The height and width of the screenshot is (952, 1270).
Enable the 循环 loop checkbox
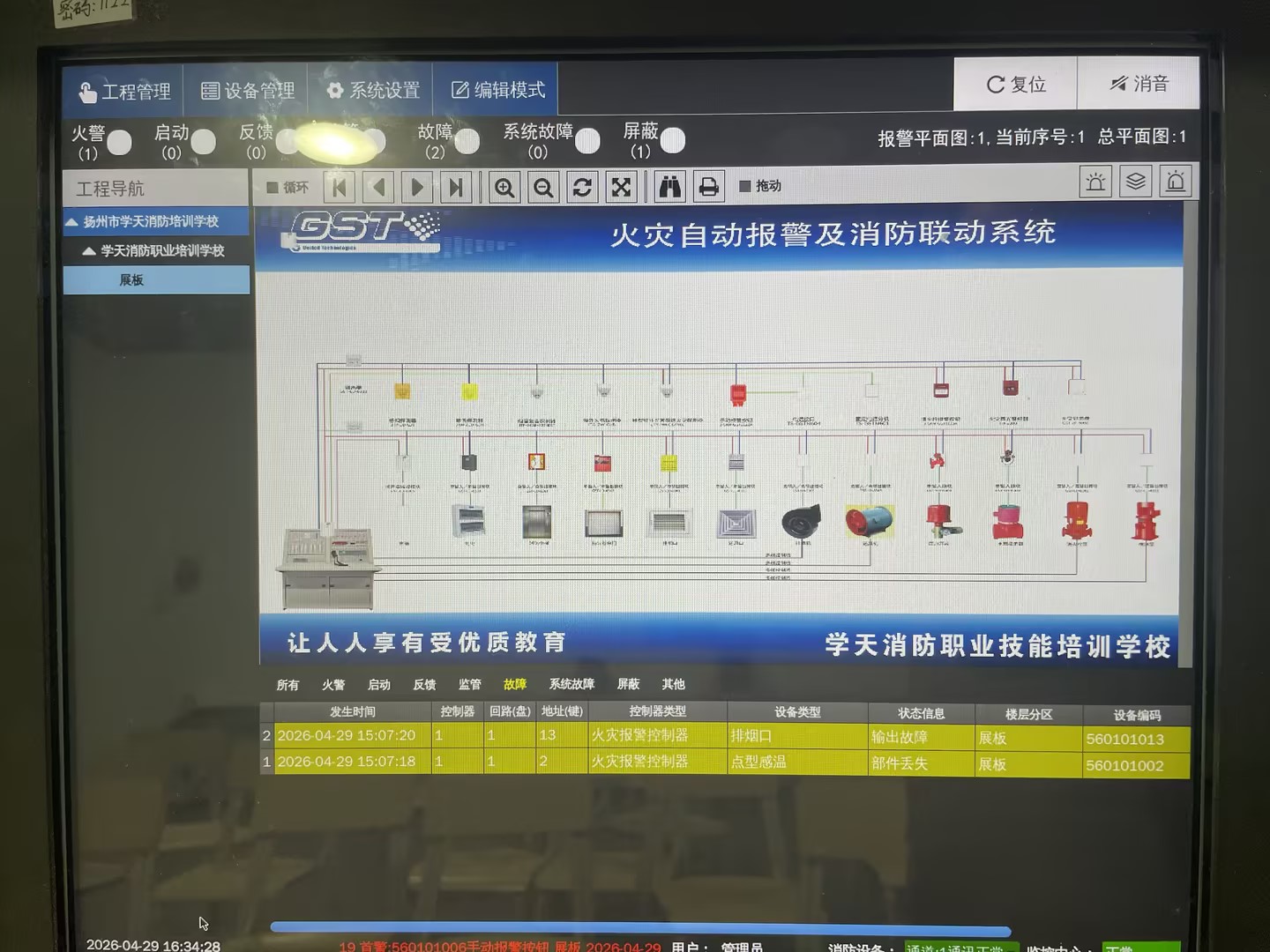(x=273, y=188)
